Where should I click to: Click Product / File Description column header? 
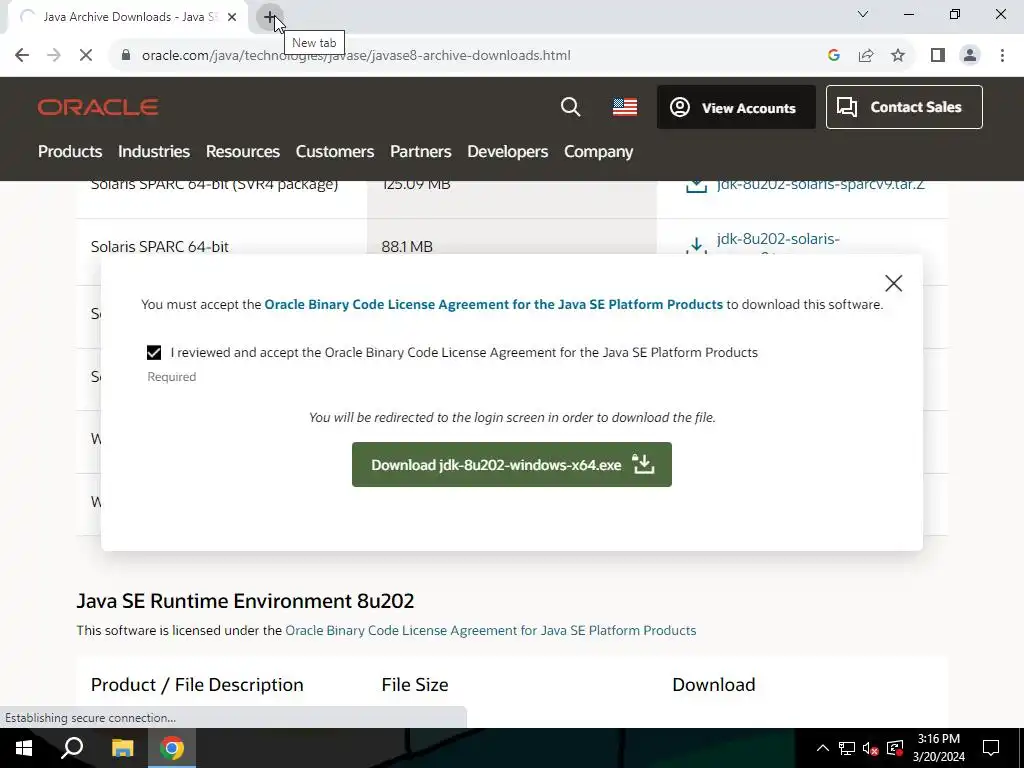coord(197,684)
